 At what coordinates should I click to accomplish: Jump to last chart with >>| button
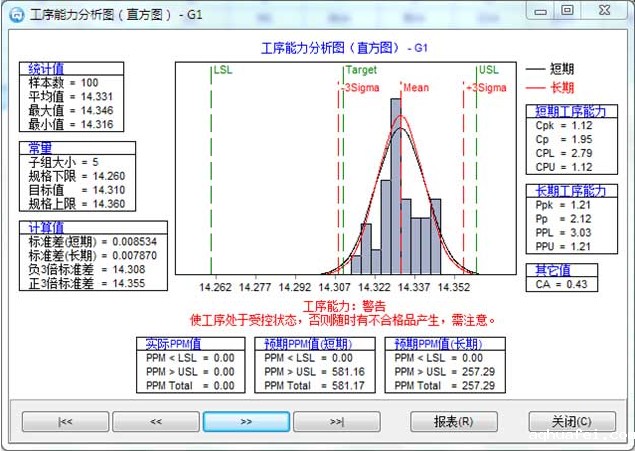[x=337, y=422]
